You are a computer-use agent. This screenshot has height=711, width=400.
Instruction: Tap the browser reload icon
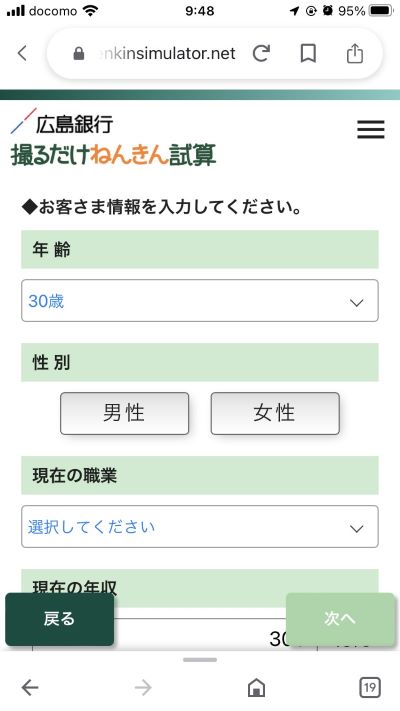click(261, 54)
